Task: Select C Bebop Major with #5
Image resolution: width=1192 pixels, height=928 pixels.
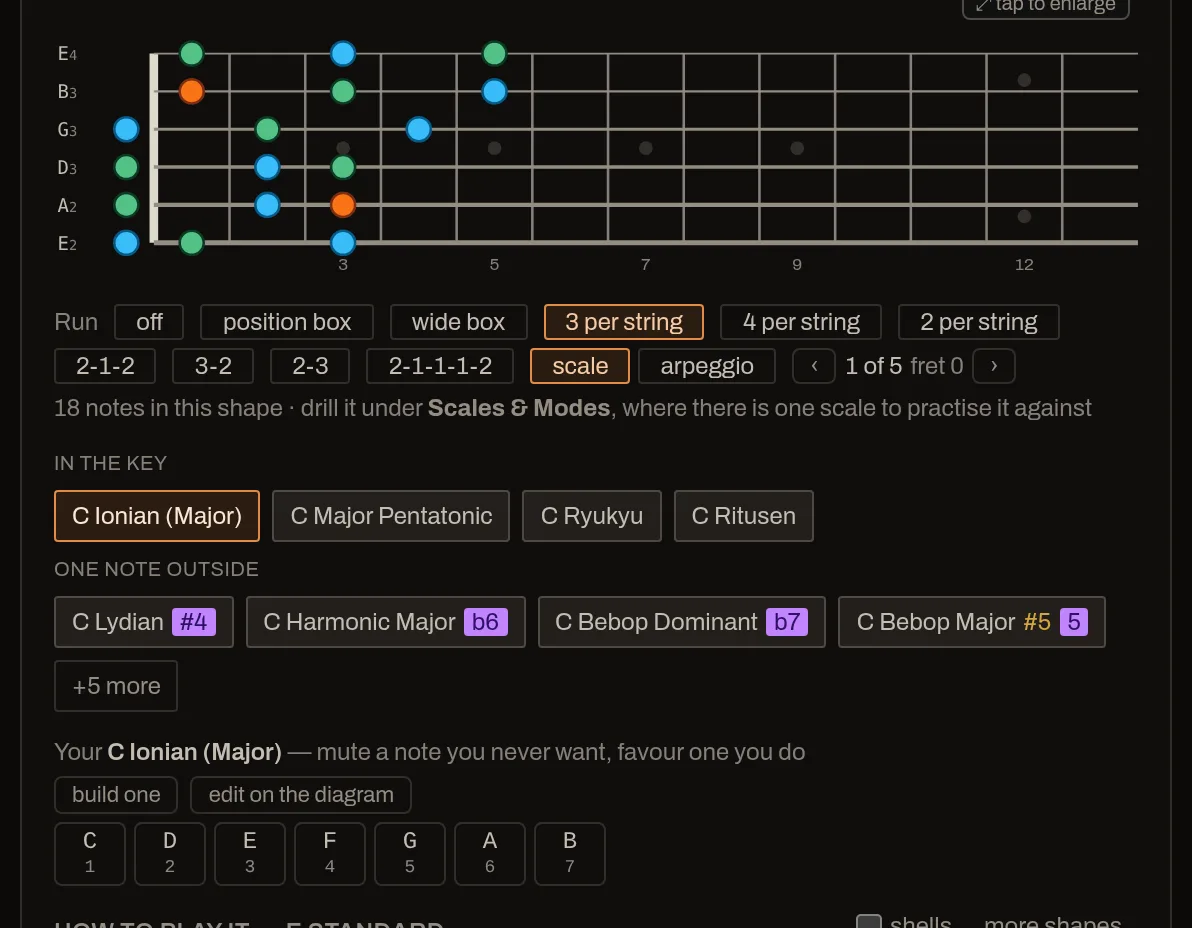Action: coord(972,622)
